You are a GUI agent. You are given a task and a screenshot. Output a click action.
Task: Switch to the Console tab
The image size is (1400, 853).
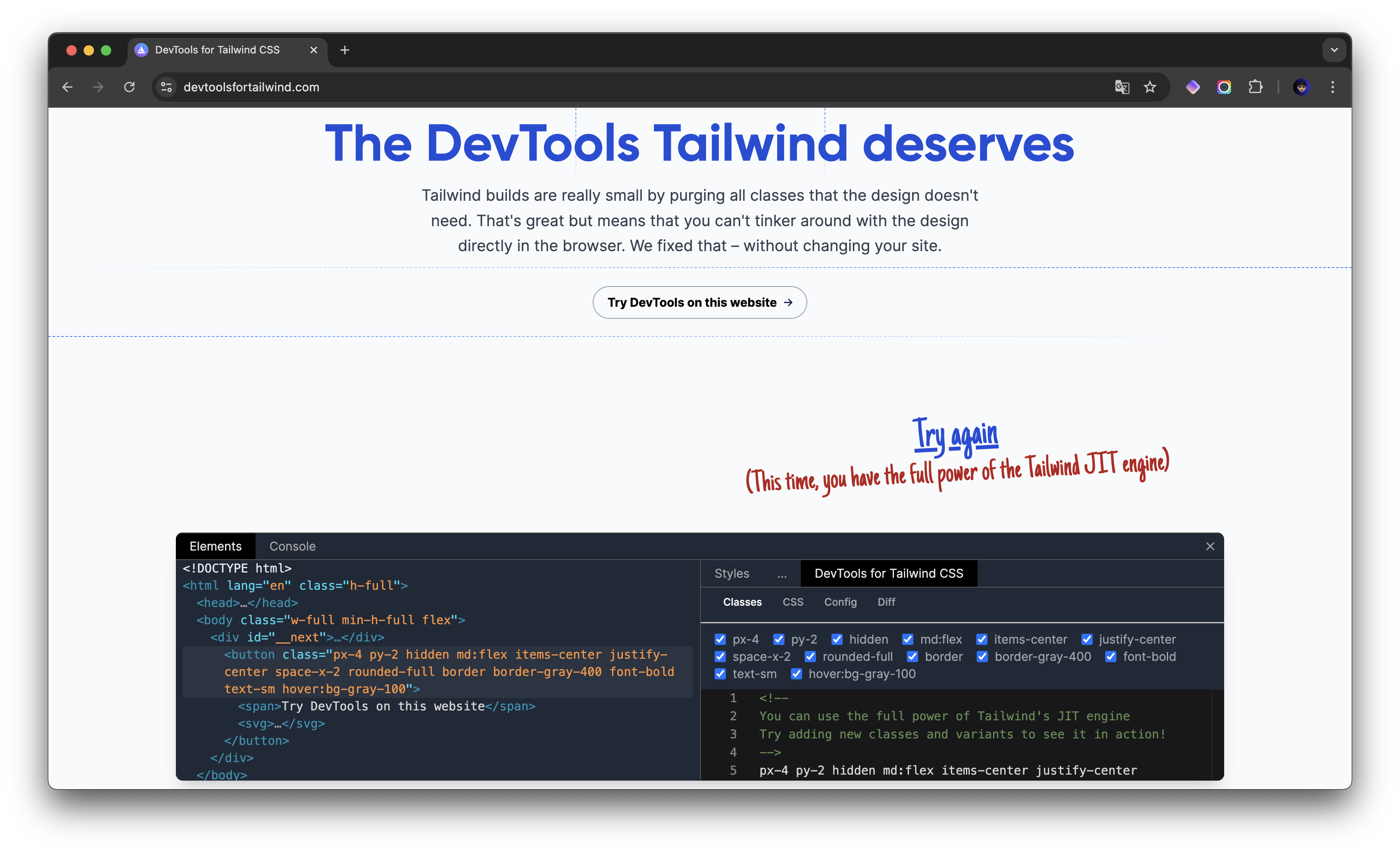(292, 546)
